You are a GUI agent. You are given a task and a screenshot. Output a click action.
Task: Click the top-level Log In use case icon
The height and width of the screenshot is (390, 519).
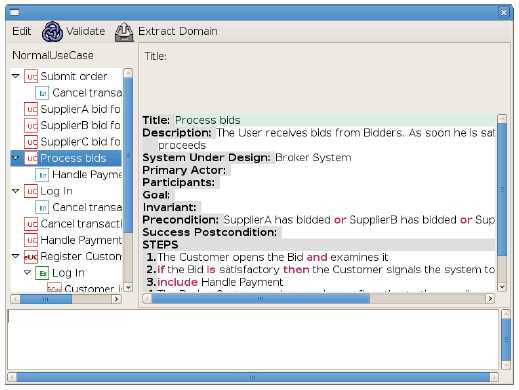[31, 191]
